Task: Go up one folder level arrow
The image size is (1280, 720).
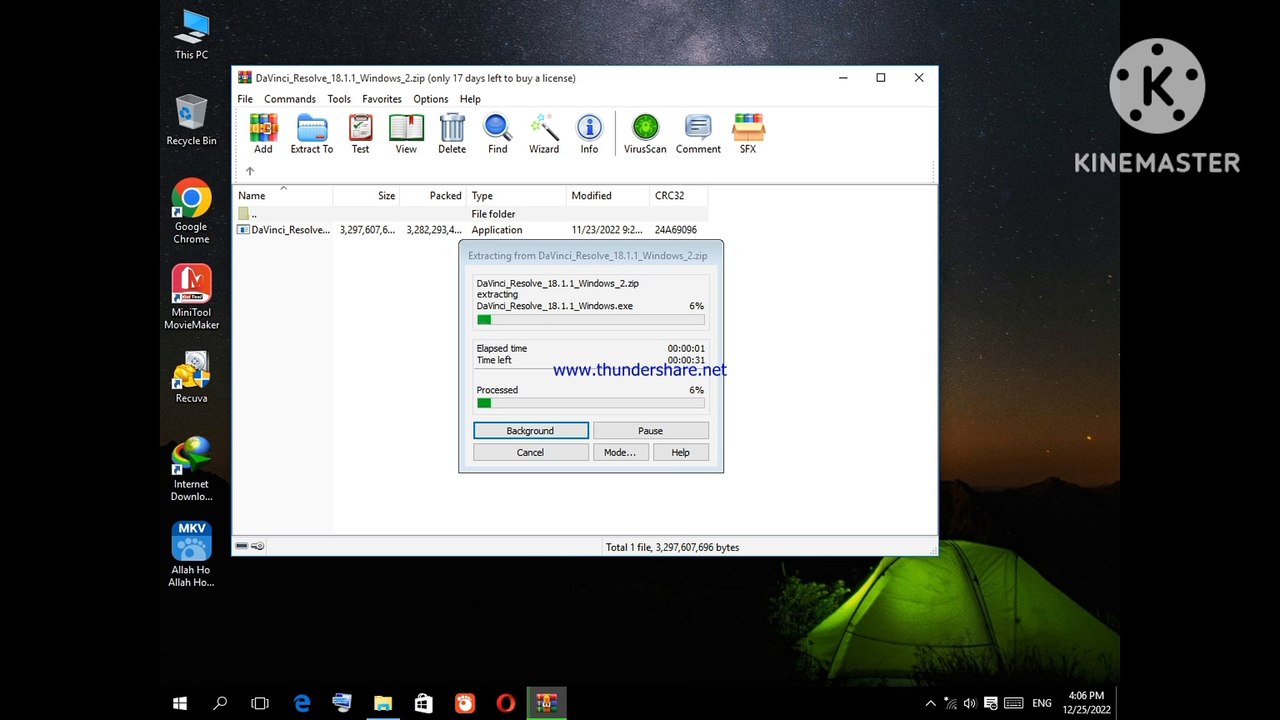Action: (x=250, y=171)
